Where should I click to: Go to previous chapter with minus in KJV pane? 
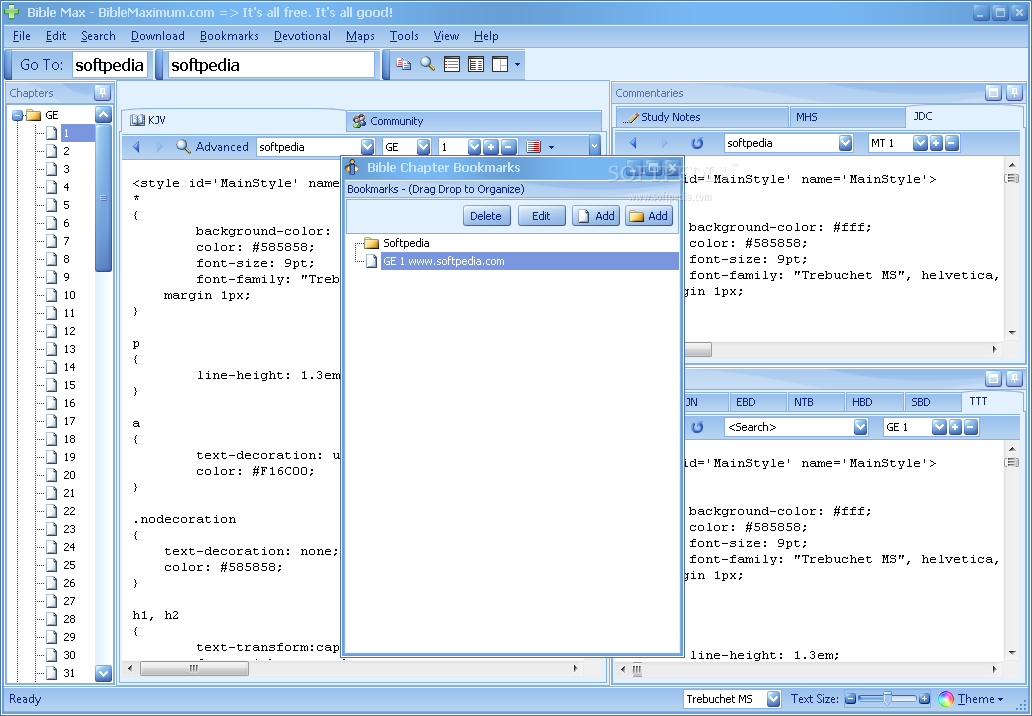click(x=509, y=147)
